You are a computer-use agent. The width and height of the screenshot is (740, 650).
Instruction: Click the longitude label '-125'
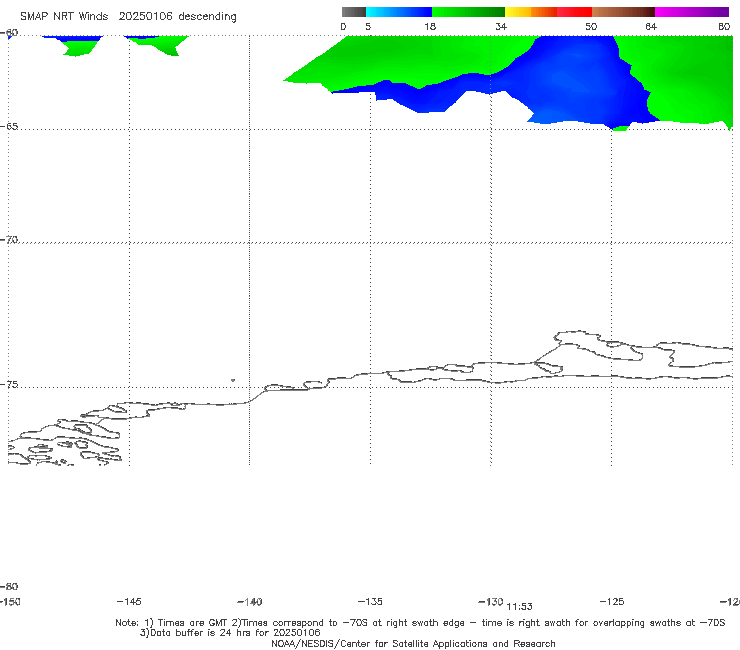click(x=612, y=601)
